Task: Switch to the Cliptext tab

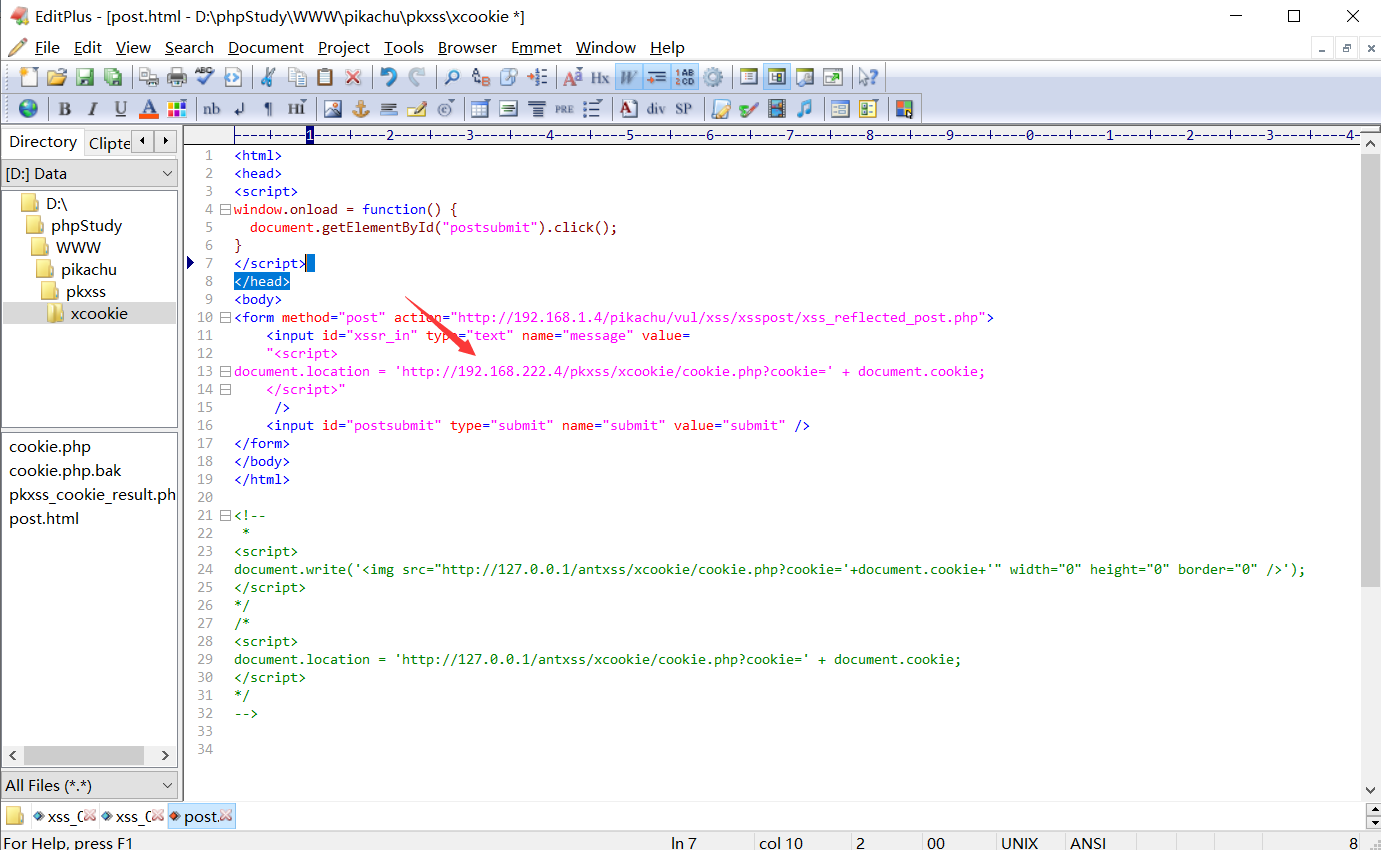Action: pyautogui.click(x=109, y=143)
